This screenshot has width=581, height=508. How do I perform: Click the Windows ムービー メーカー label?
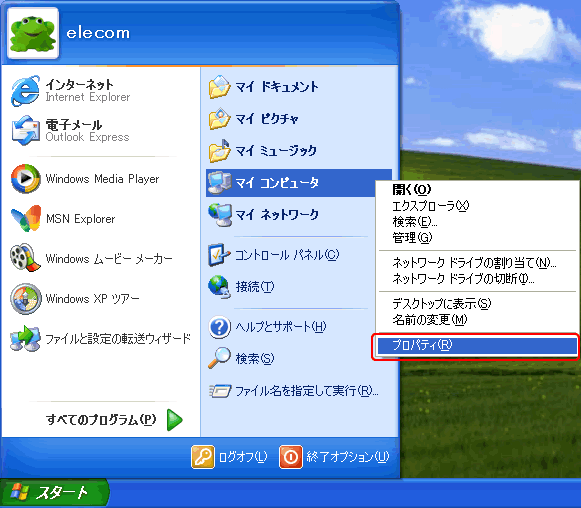(x=109, y=259)
